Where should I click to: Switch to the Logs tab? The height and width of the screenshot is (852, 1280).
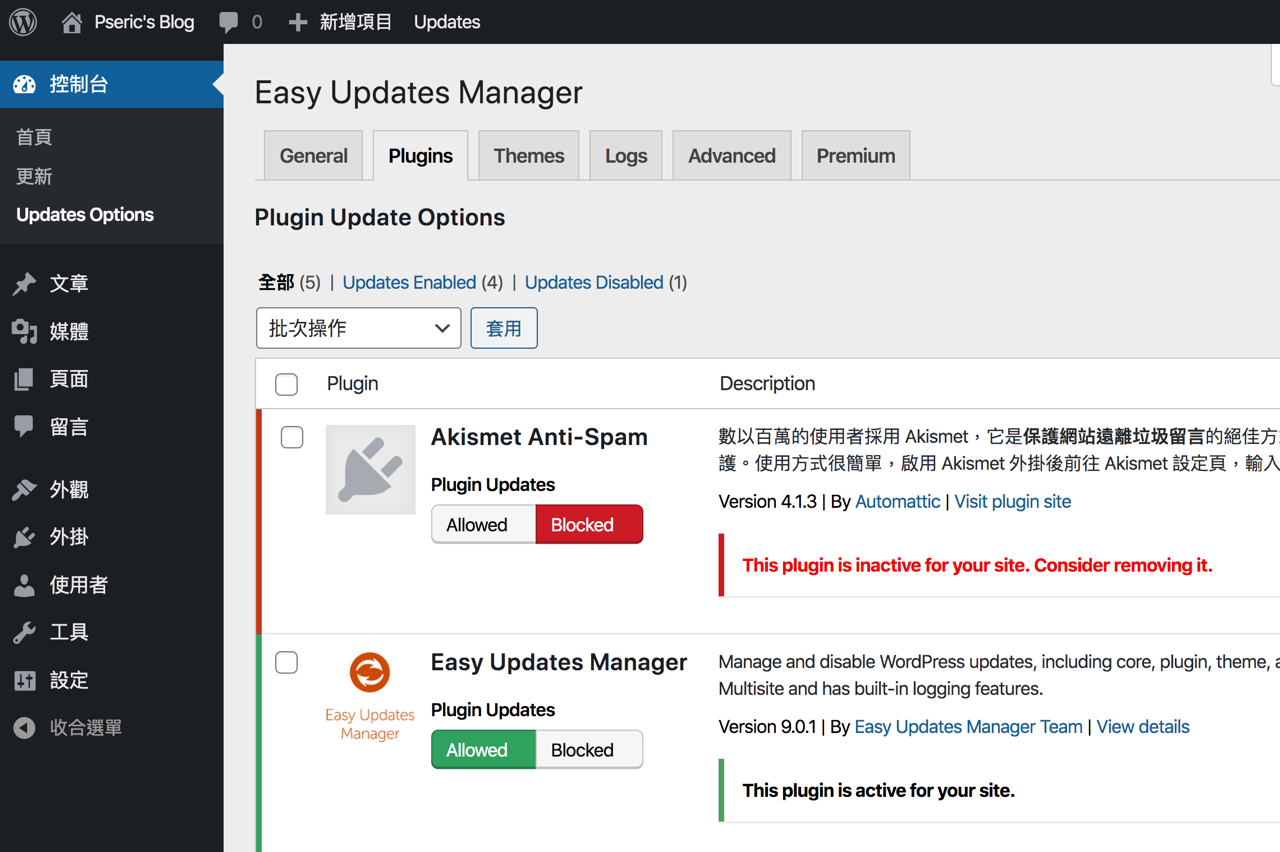coord(626,156)
